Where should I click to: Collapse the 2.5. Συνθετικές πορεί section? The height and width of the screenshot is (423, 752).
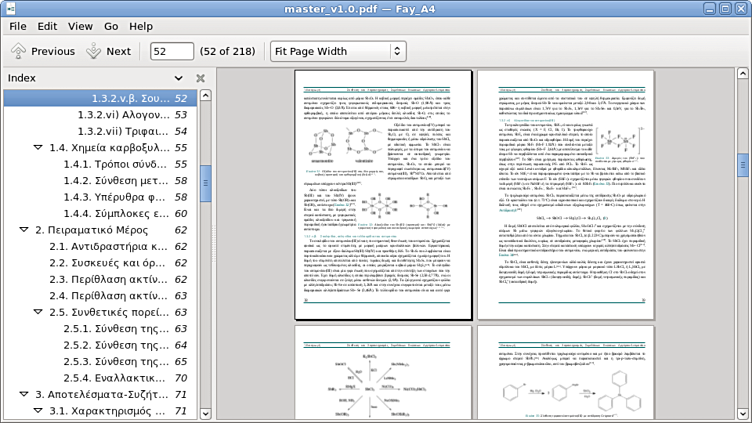click(x=38, y=312)
